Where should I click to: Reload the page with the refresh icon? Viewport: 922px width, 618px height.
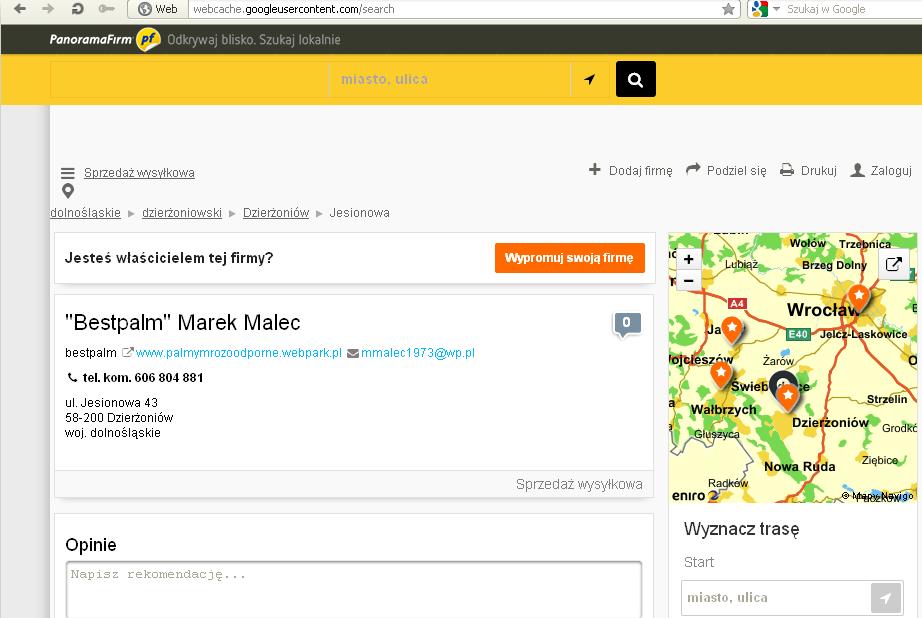click(x=77, y=9)
